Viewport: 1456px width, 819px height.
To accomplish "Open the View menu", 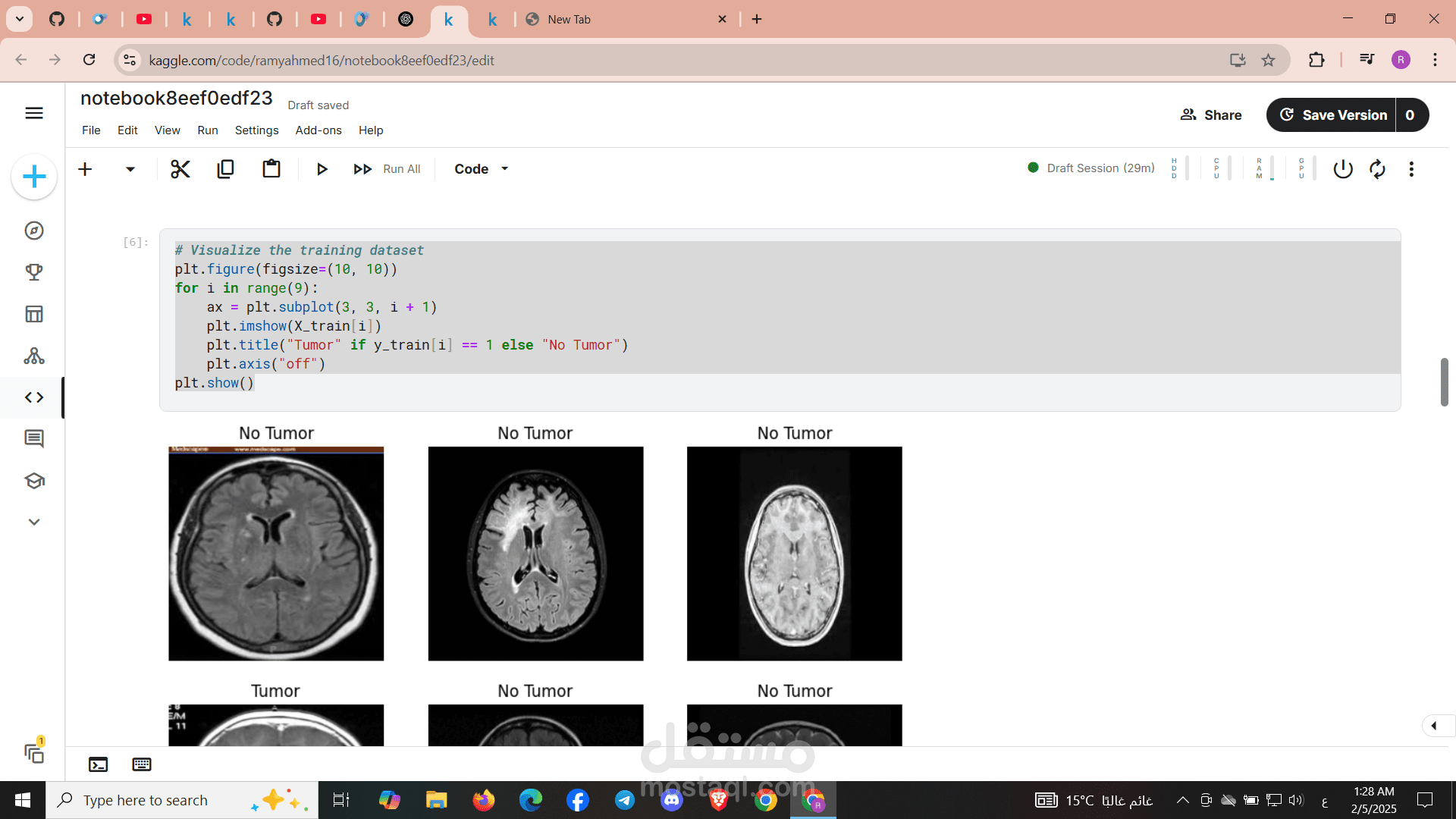I will click(168, 130).
